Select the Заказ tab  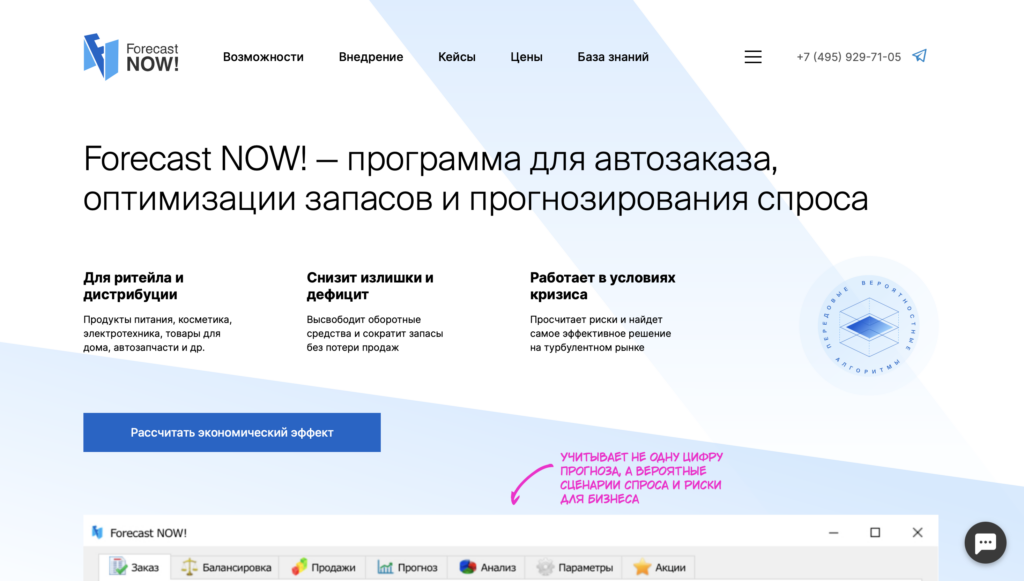pyautogui.click(x=135, y=567)
